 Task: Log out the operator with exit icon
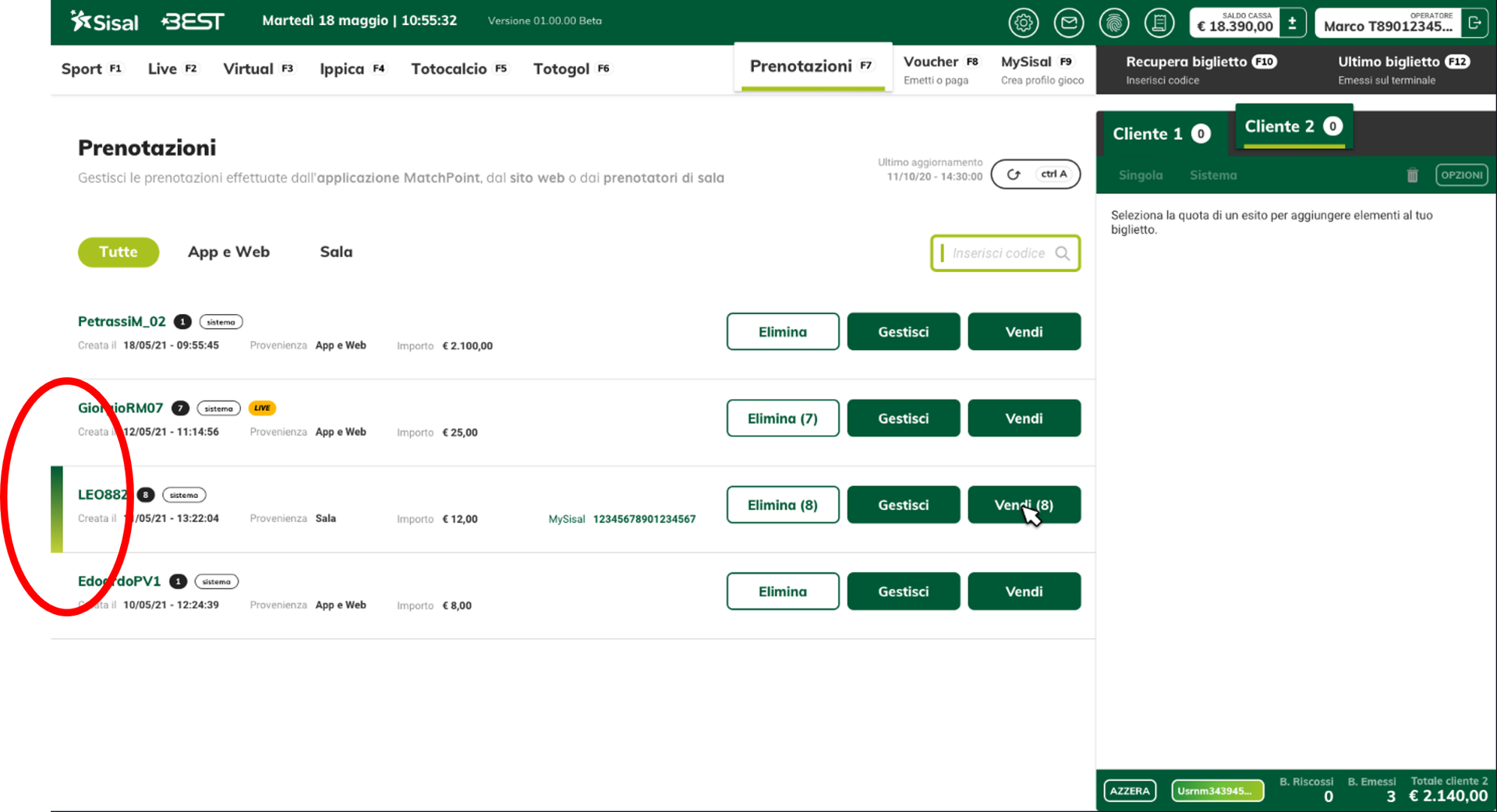[x=1474, y=23]
